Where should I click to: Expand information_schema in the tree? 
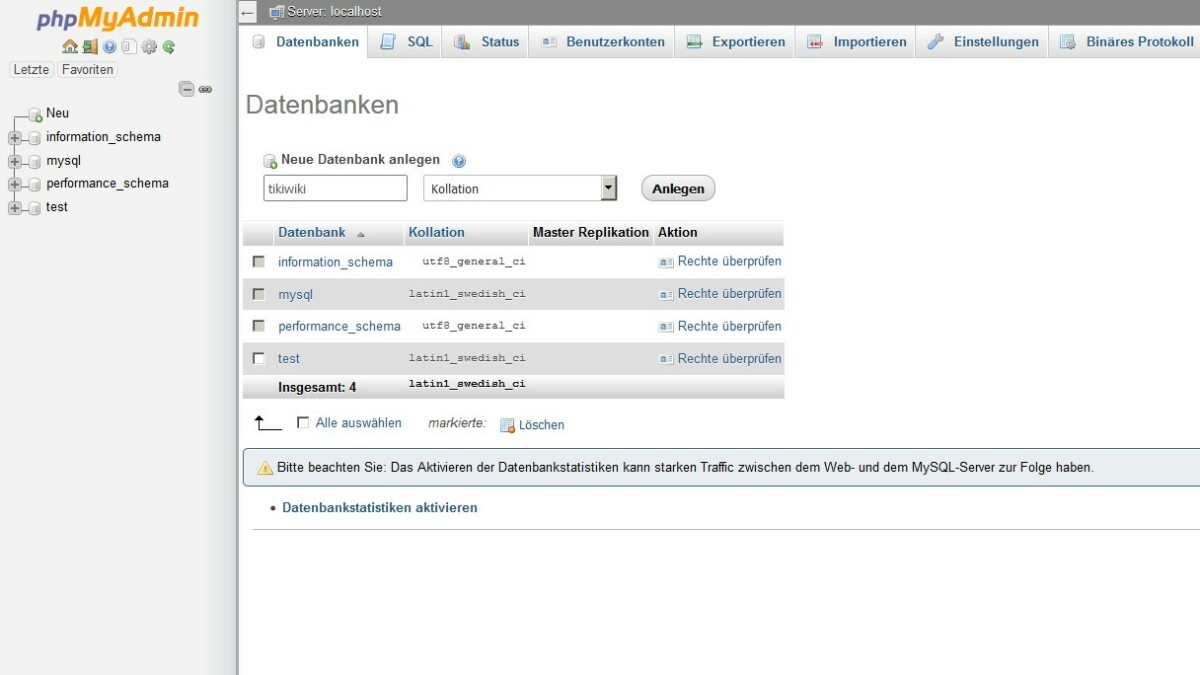(x=14, y=138)
